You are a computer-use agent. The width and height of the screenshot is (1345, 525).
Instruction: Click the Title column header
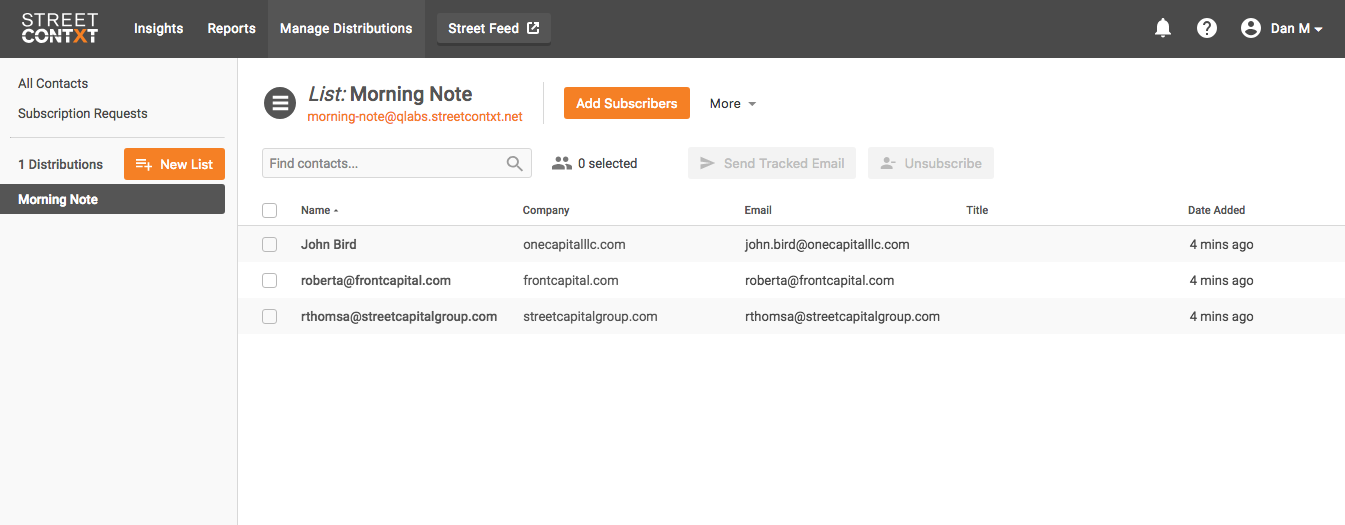[977, 210]
